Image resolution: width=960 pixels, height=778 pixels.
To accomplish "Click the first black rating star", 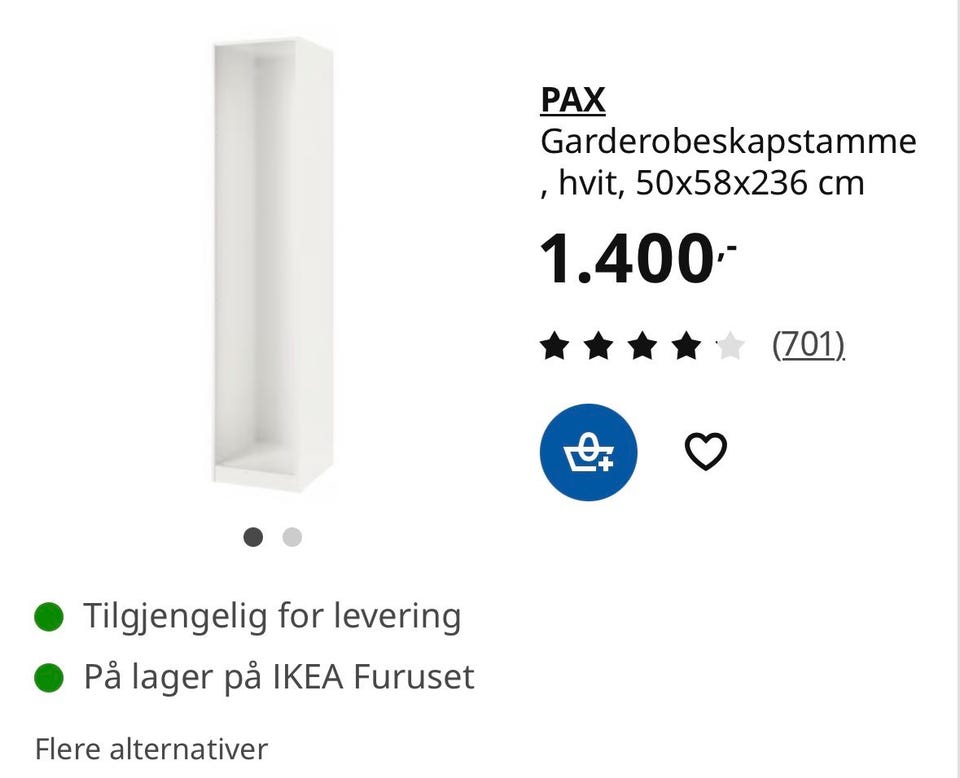I will (554, 346).
